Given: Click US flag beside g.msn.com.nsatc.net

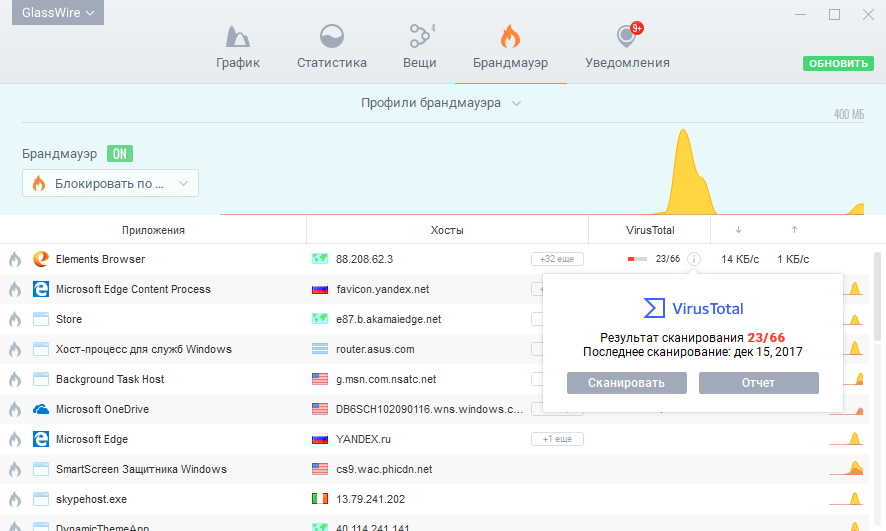Looking at the screenshot, I should pyautogui.click(x=320, y=379).
